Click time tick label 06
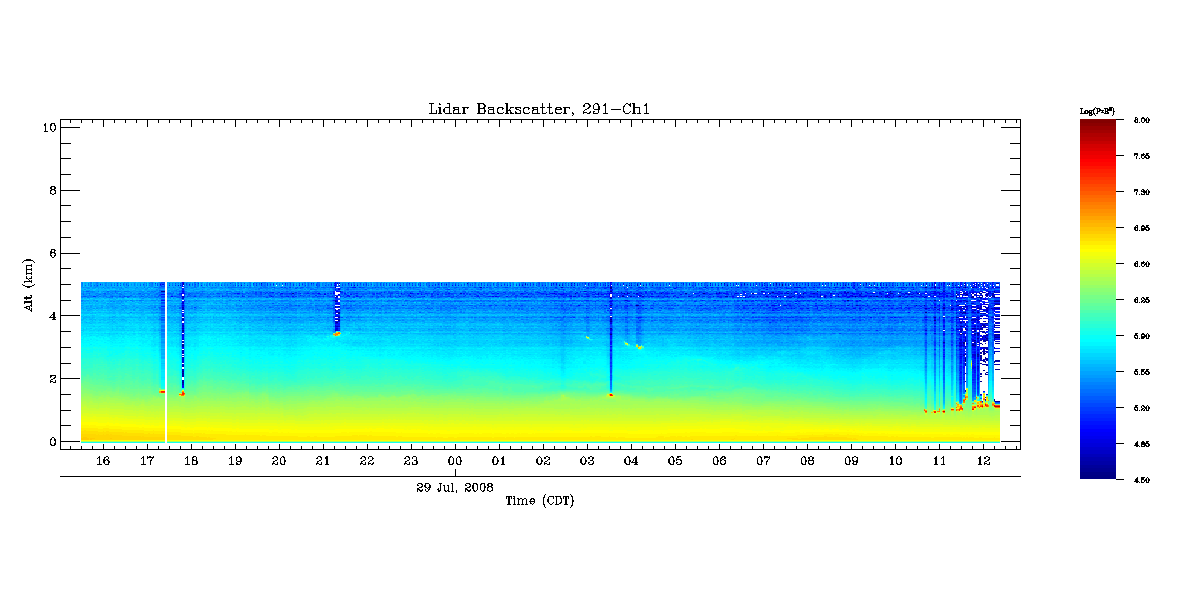Viewport: 1200px width, 600px height. point(719,461)
